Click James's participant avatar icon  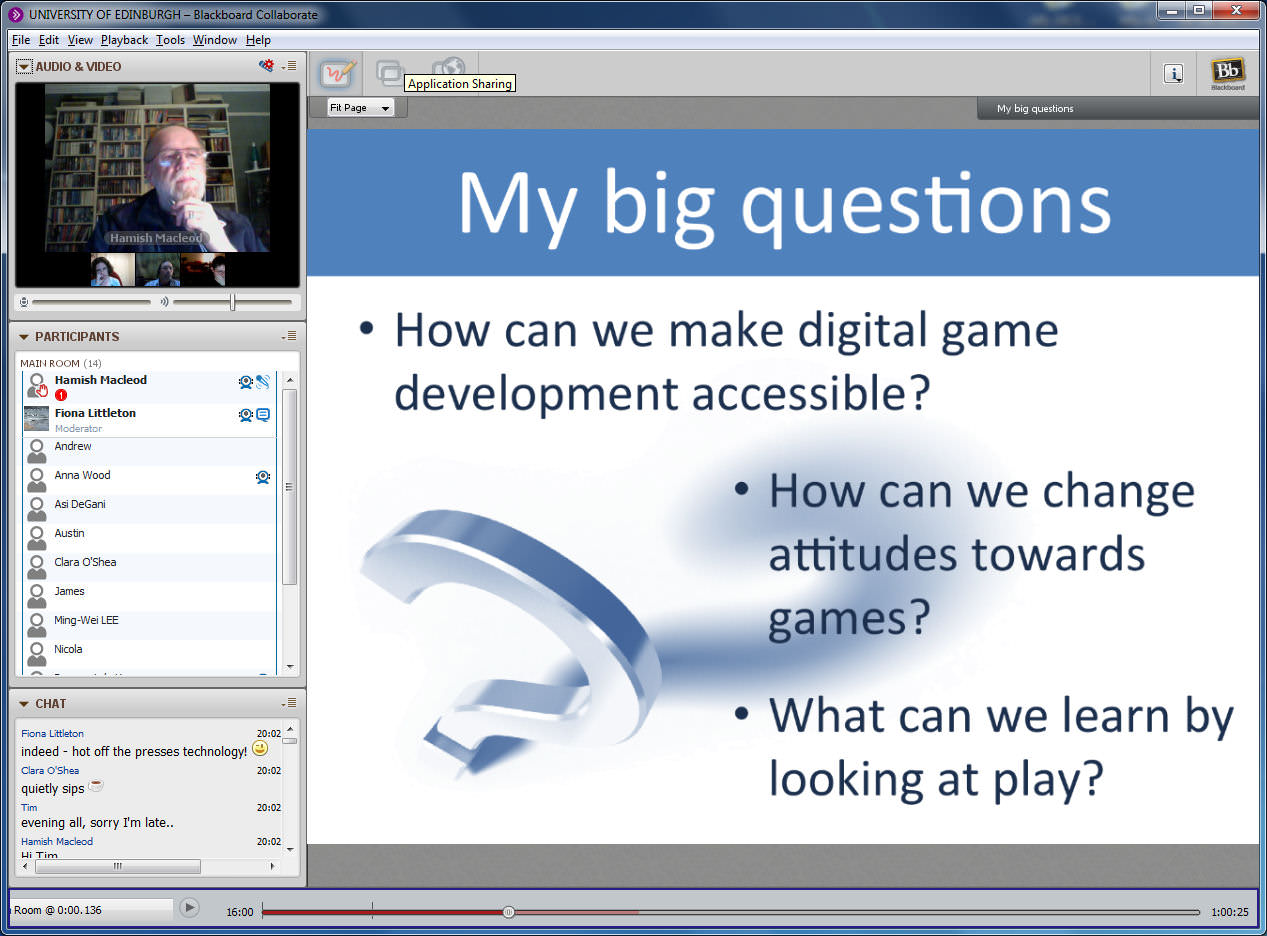coord(37,596)
